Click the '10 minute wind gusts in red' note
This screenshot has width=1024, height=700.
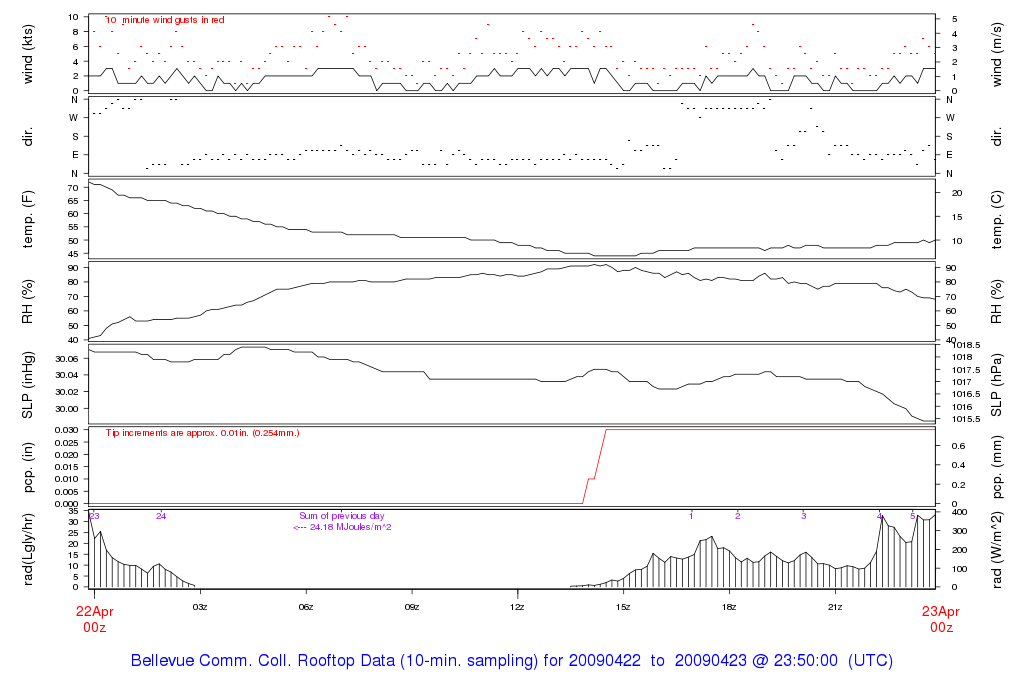[x=165, y=20]
